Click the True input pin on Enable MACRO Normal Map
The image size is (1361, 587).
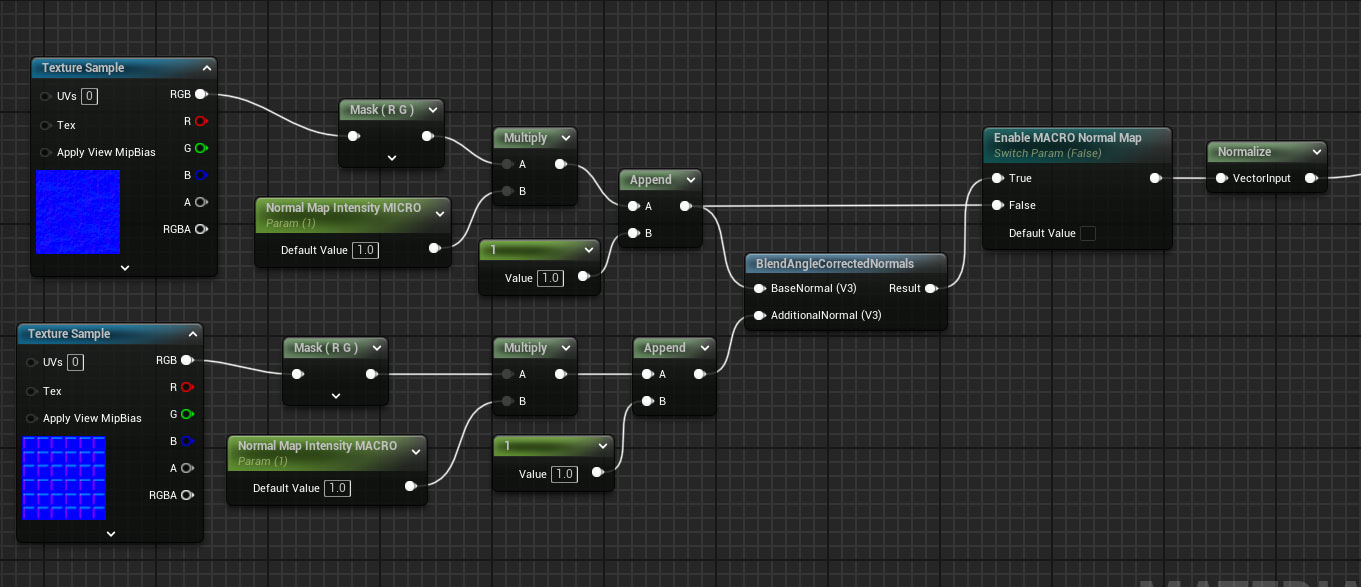coord(997,178)
